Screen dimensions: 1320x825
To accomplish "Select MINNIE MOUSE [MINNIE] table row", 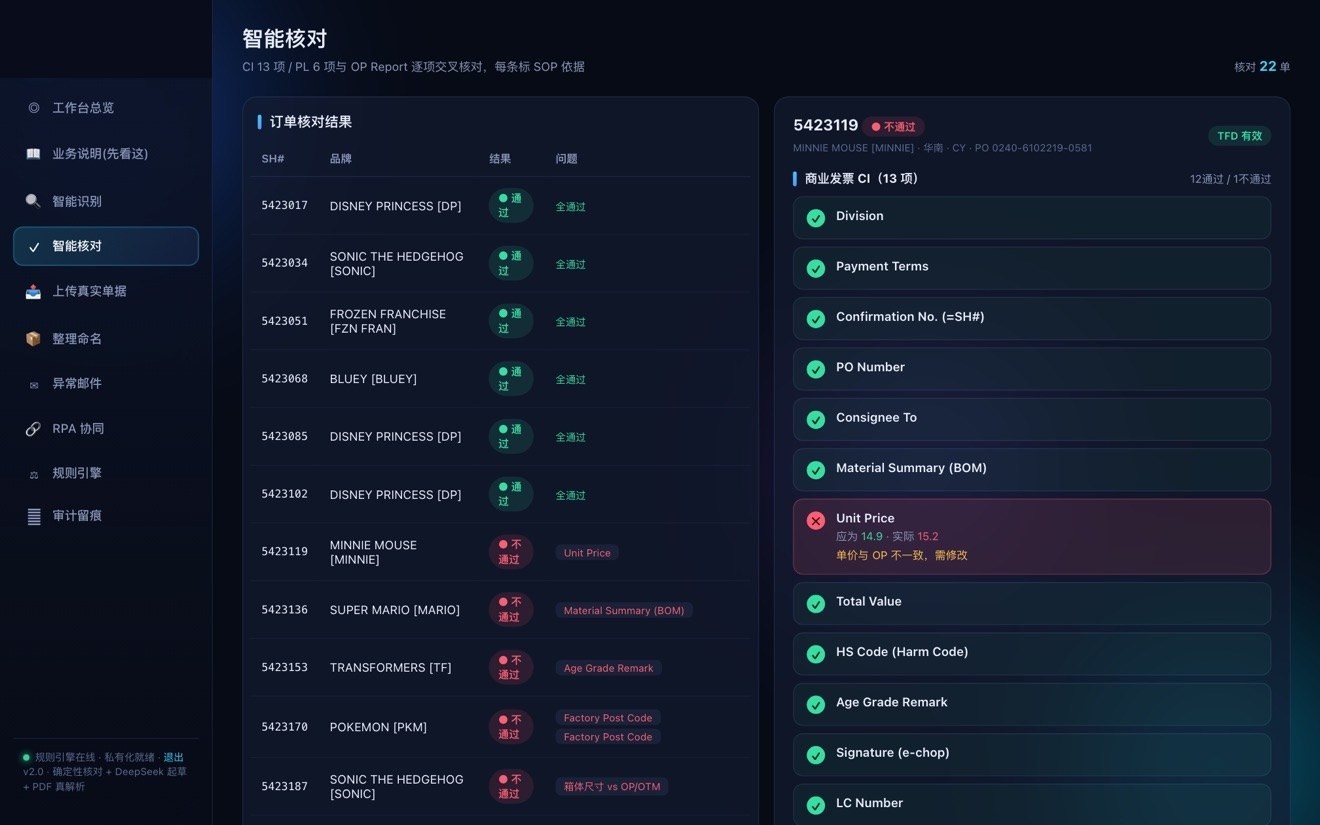I will coord(500,552).
